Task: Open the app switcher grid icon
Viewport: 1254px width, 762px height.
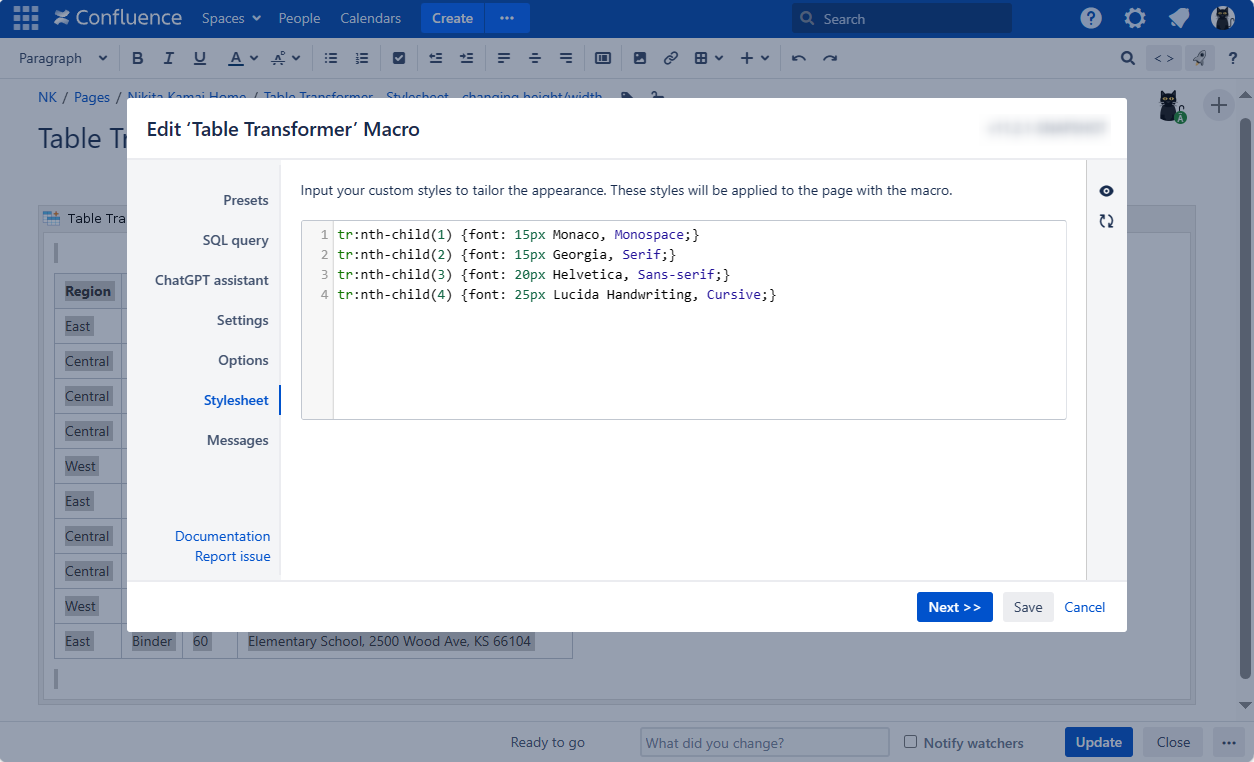Action: tap(26, 18)
